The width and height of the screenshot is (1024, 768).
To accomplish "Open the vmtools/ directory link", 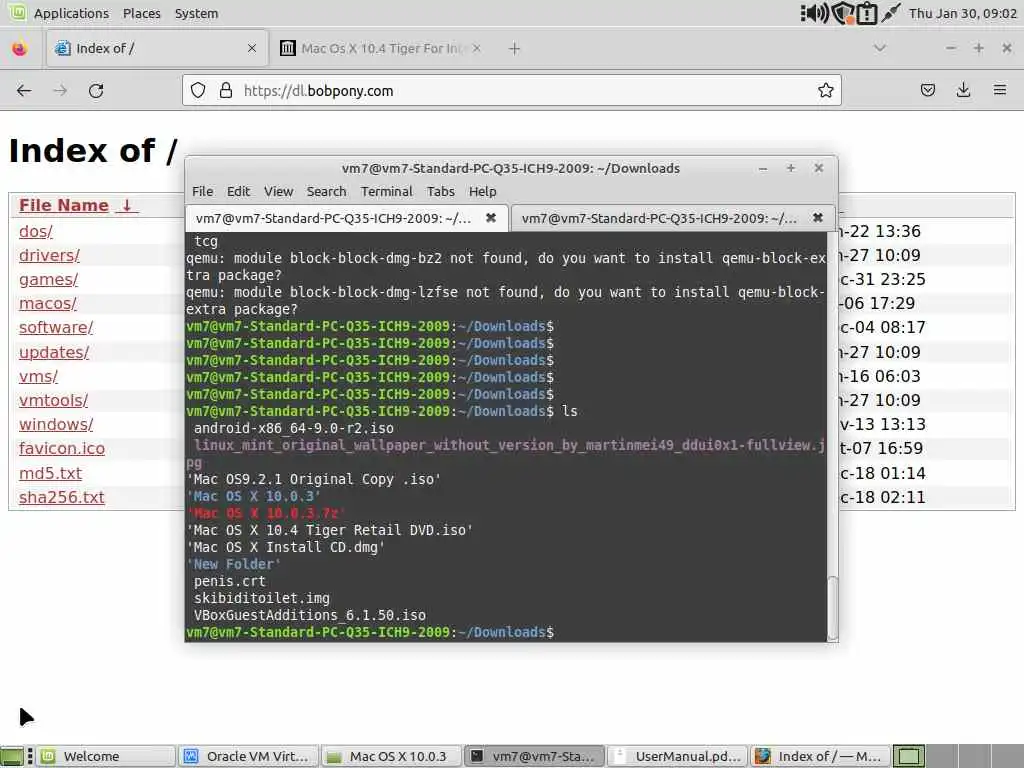I will pyautogui.click(x=53, y=400).
